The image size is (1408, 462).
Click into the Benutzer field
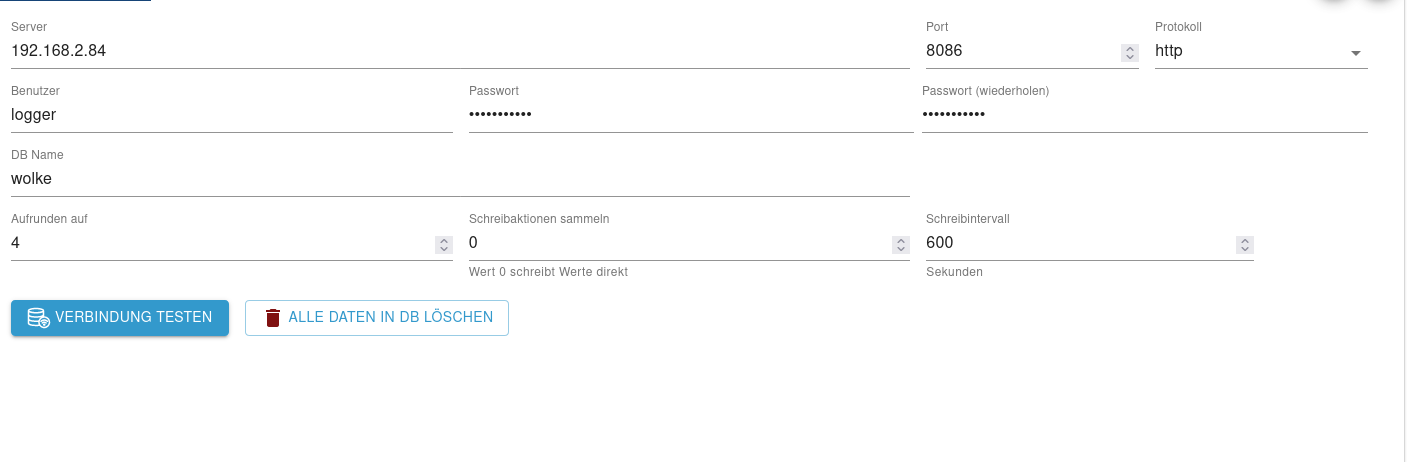[230, 115]
